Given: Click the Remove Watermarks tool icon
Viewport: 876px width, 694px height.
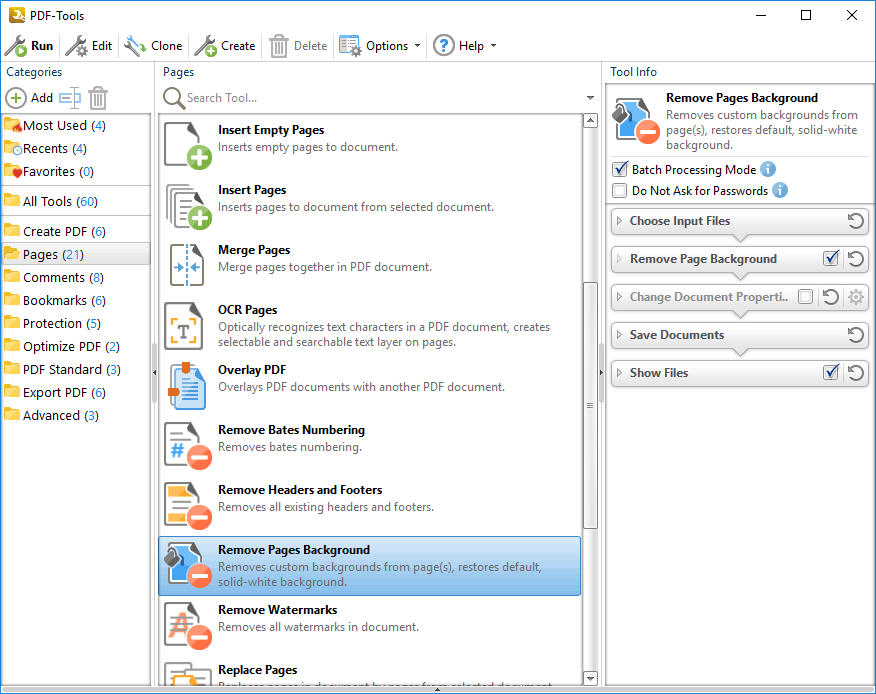Looking at the screenshot, I should (x=185, y=626).
